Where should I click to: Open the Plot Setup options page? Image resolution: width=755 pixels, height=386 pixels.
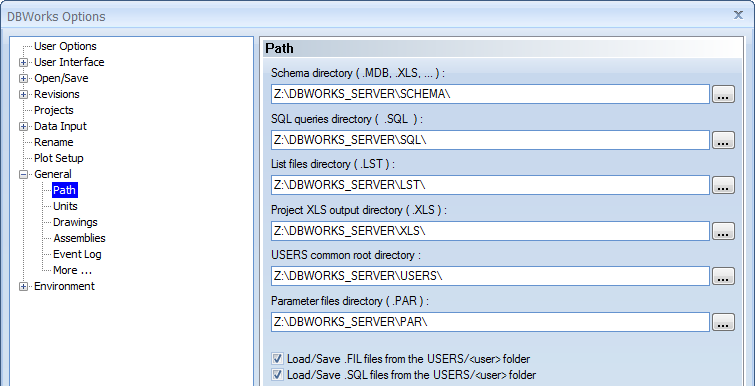click(x=59, y=158)
